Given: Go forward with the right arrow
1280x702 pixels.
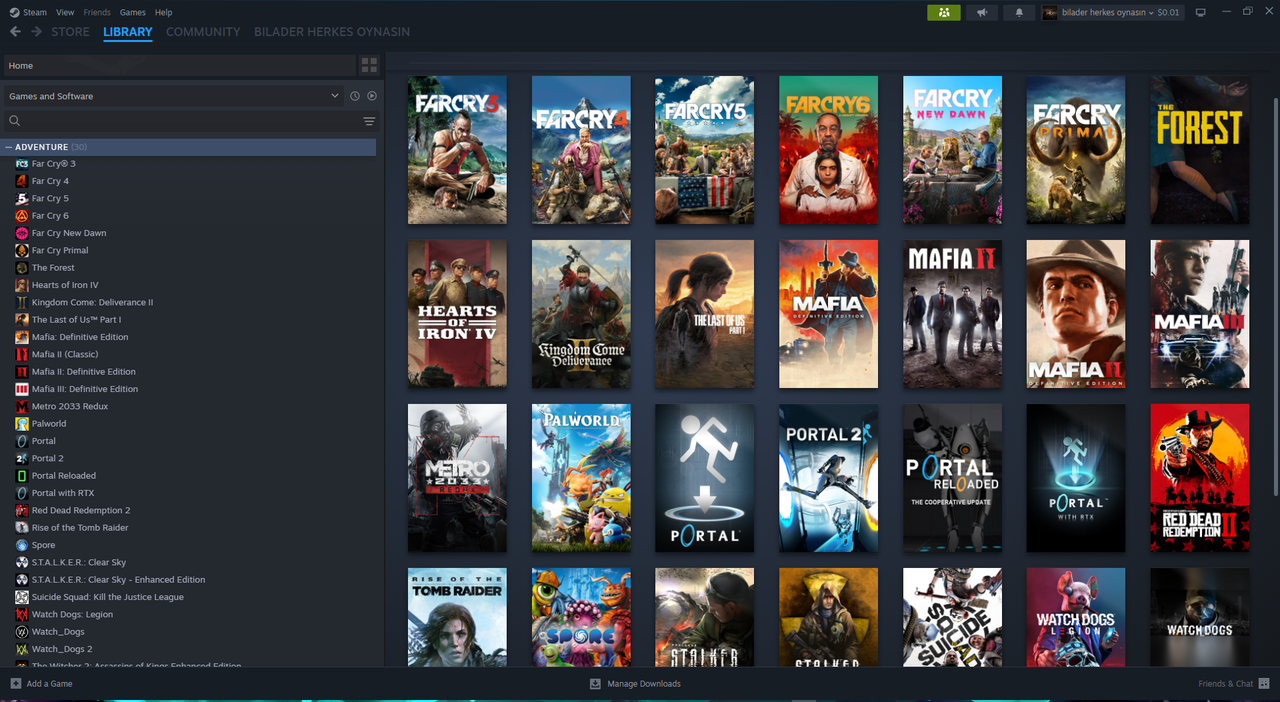Looking at the screenshot, I should point(37,32).
